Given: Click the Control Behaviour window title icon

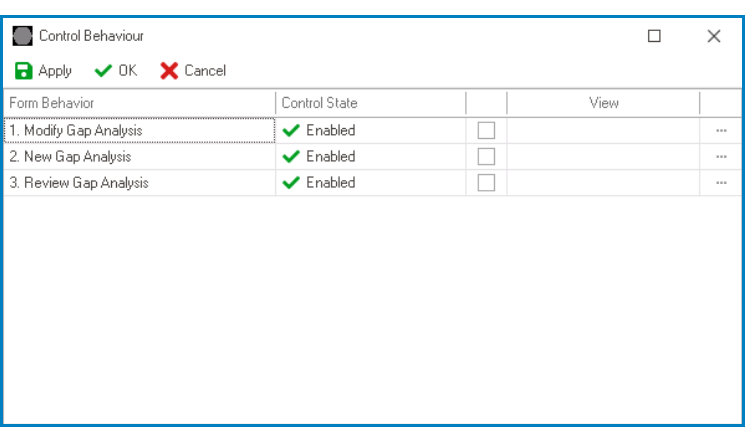Looking at the screenshot, I should (x=22, y=36).
